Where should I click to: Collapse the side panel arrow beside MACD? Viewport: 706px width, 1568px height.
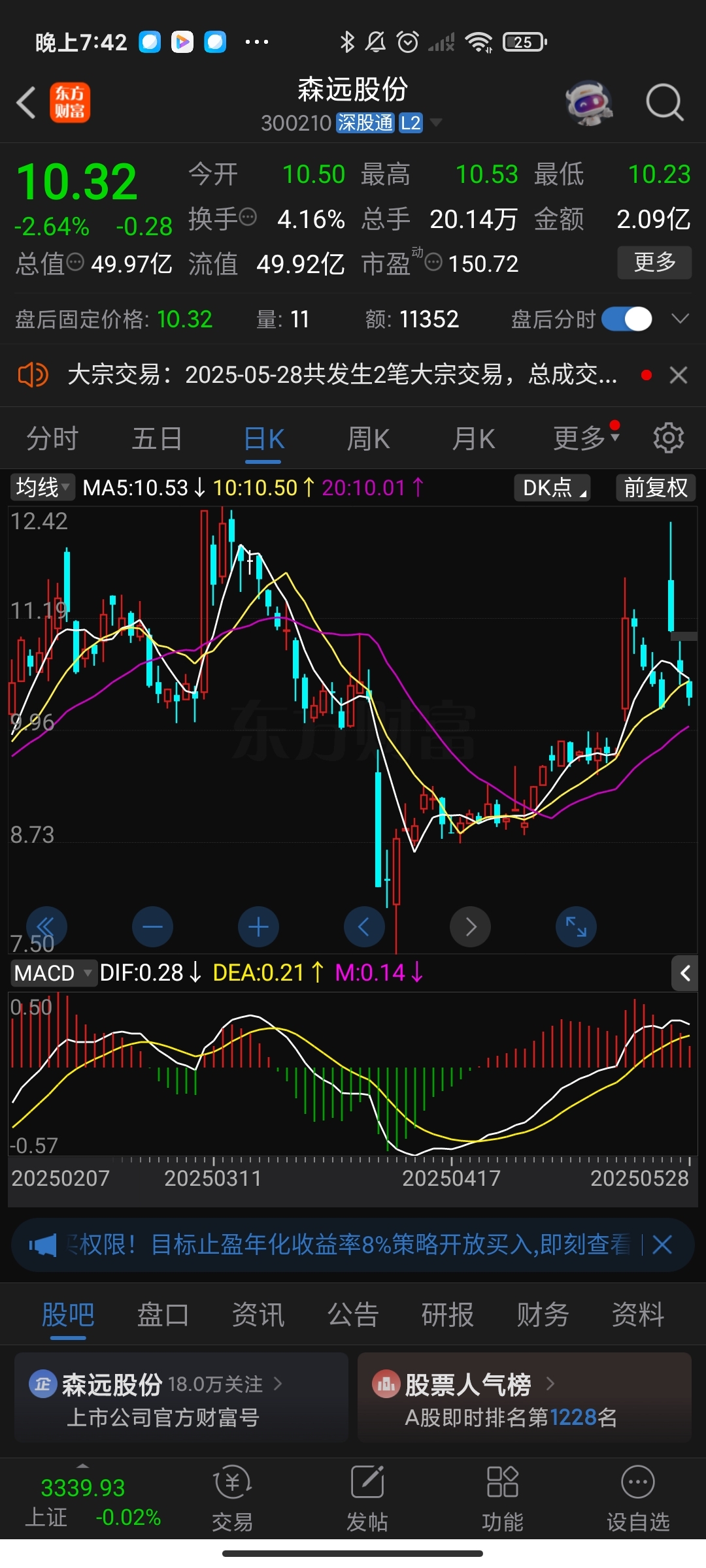684,973
